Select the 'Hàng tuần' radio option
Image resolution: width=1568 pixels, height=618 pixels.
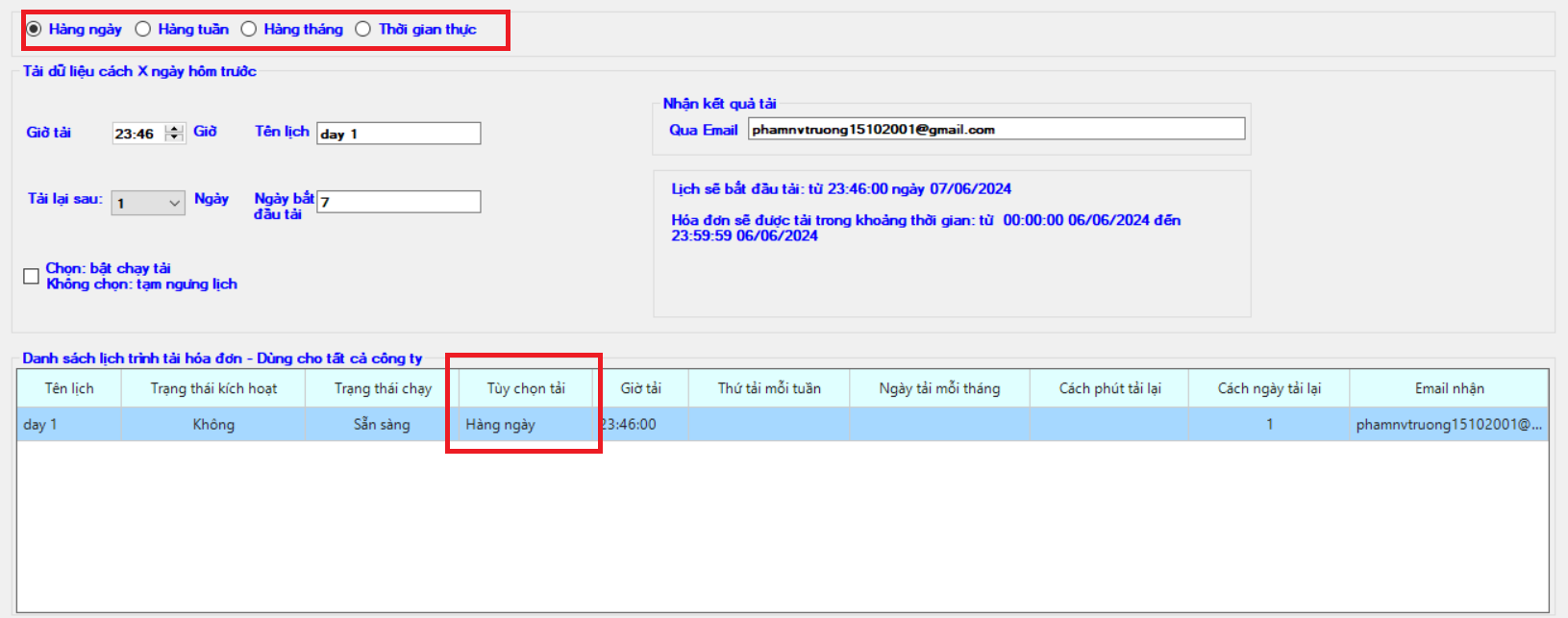(x=143, y=29)
